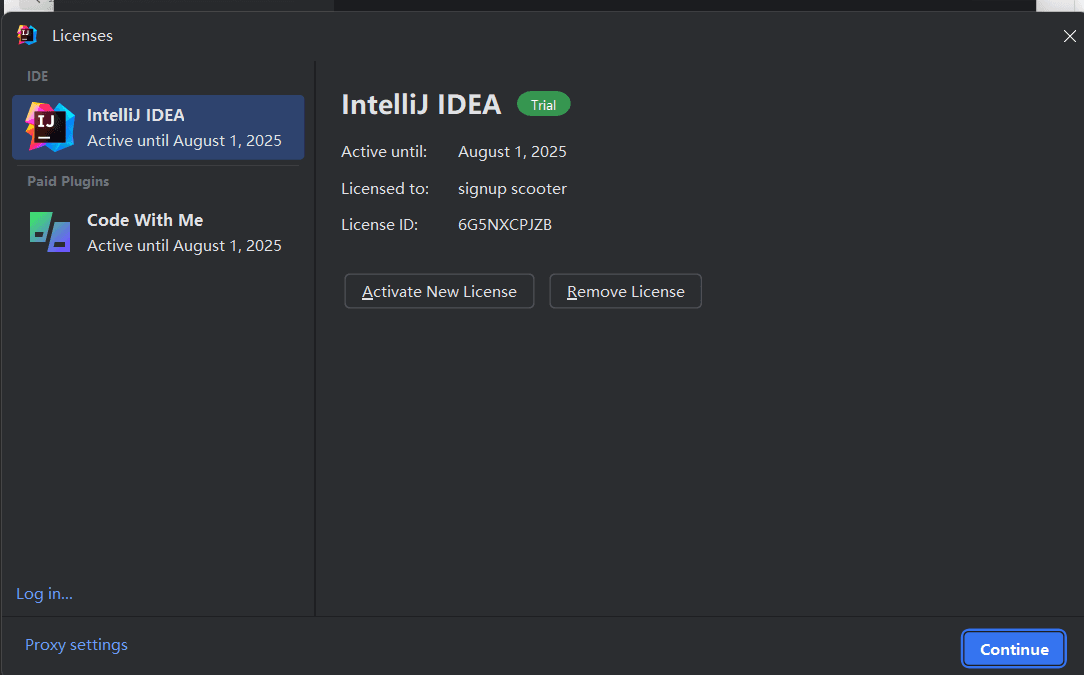Screen dimensions: 1084x675
Task: Click the licensed name signup scooter
Action: (x=512, y=189)
